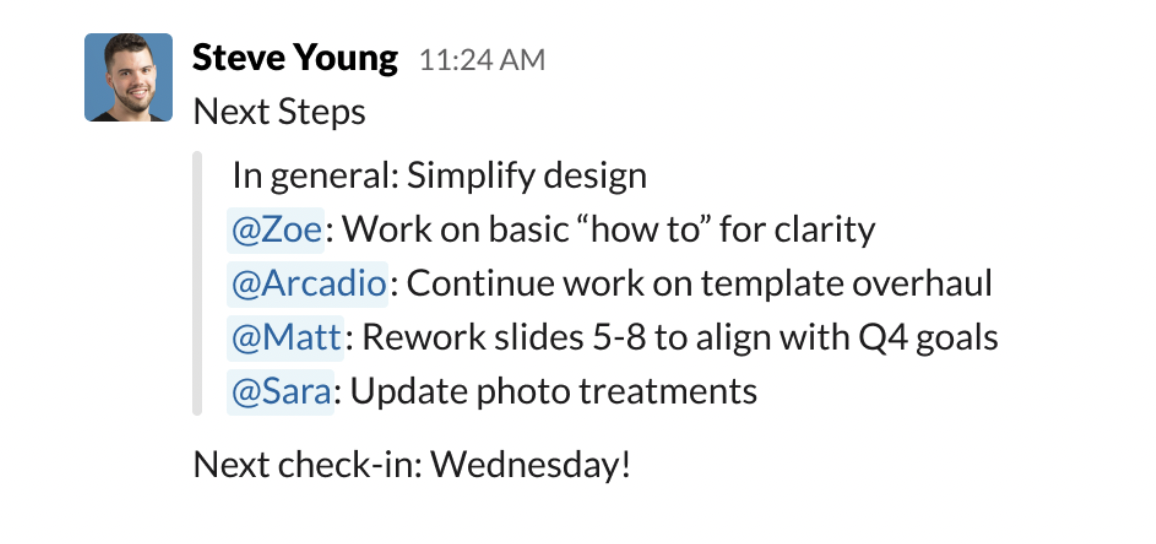Click the "Next Steps" message text
Screen dimensions: 1156x544
(x=279, y=111)
